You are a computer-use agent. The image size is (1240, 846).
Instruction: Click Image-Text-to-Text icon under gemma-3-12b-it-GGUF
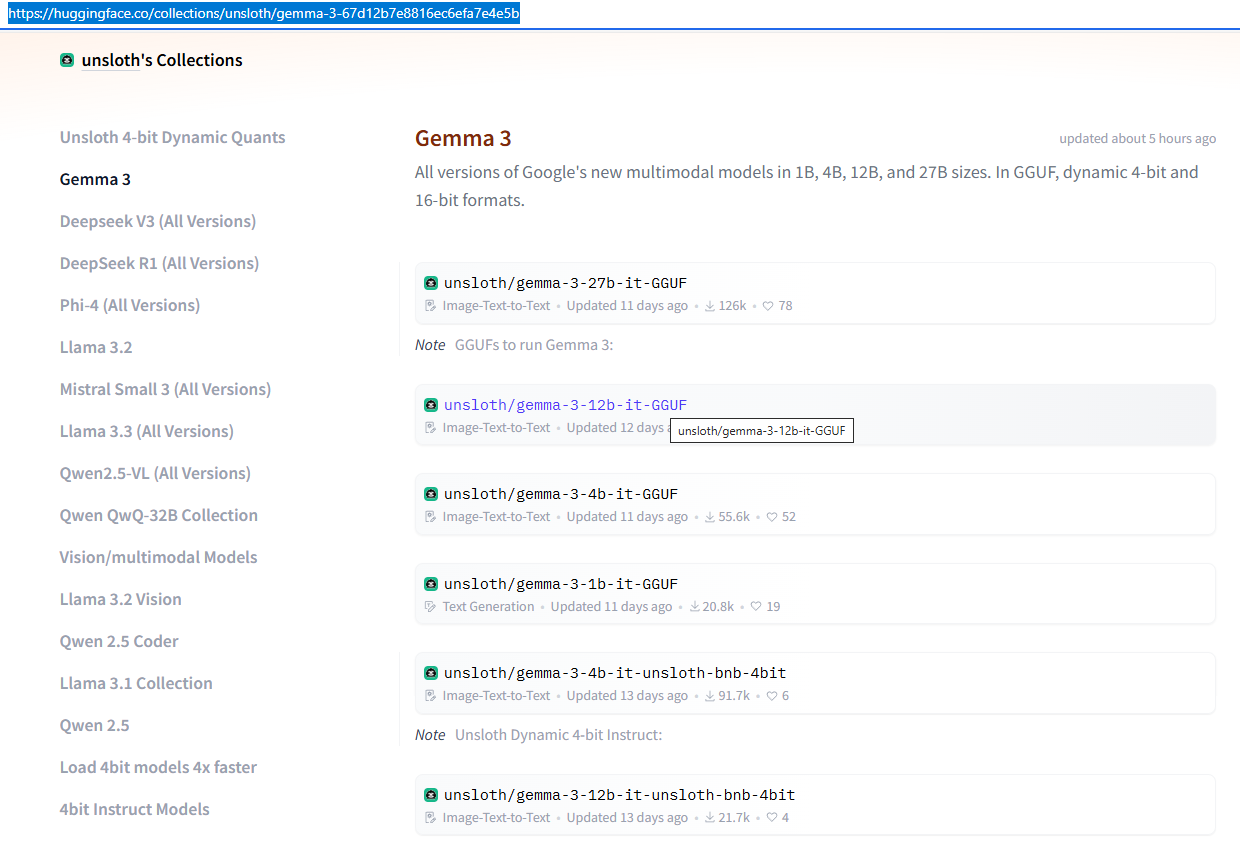coord(431,428)
